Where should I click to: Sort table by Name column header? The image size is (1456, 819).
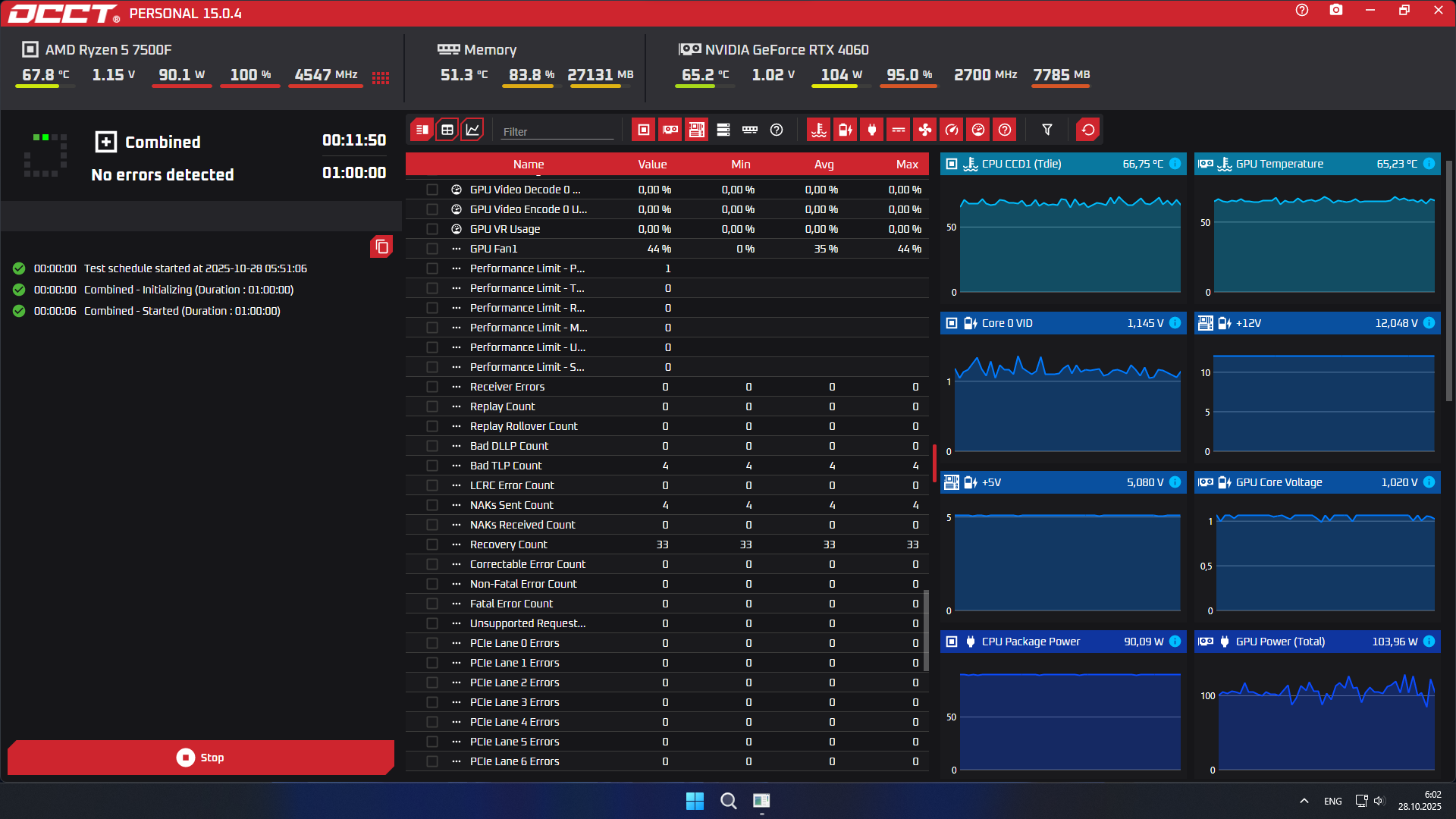pos(528,165)
